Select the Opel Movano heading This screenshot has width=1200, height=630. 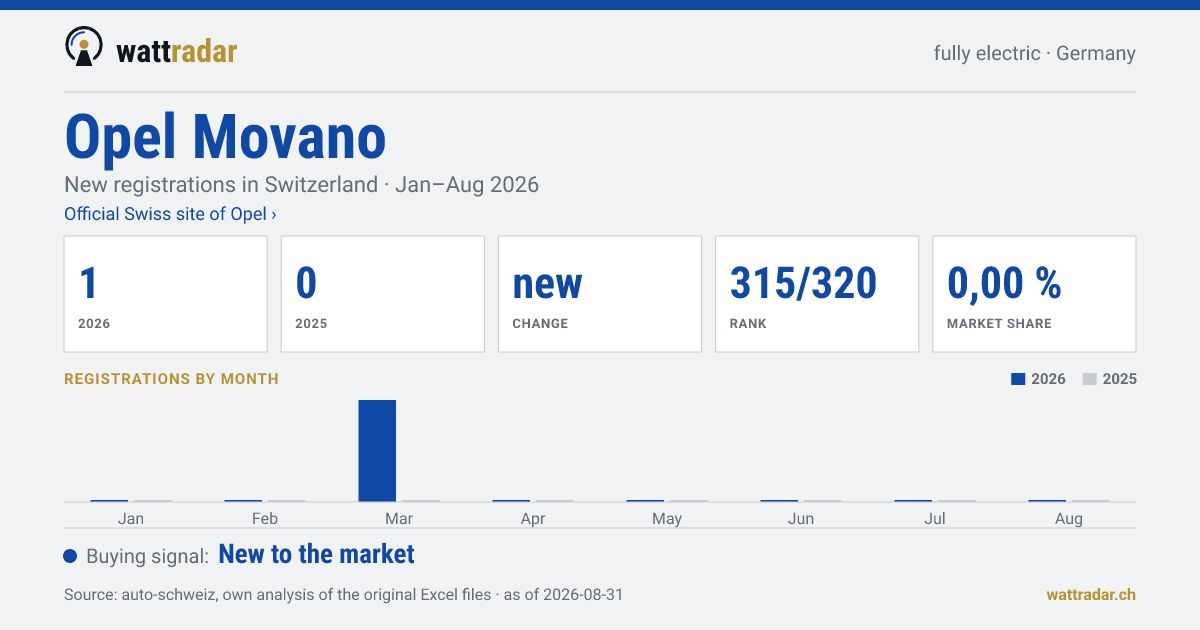pos(225,137)
